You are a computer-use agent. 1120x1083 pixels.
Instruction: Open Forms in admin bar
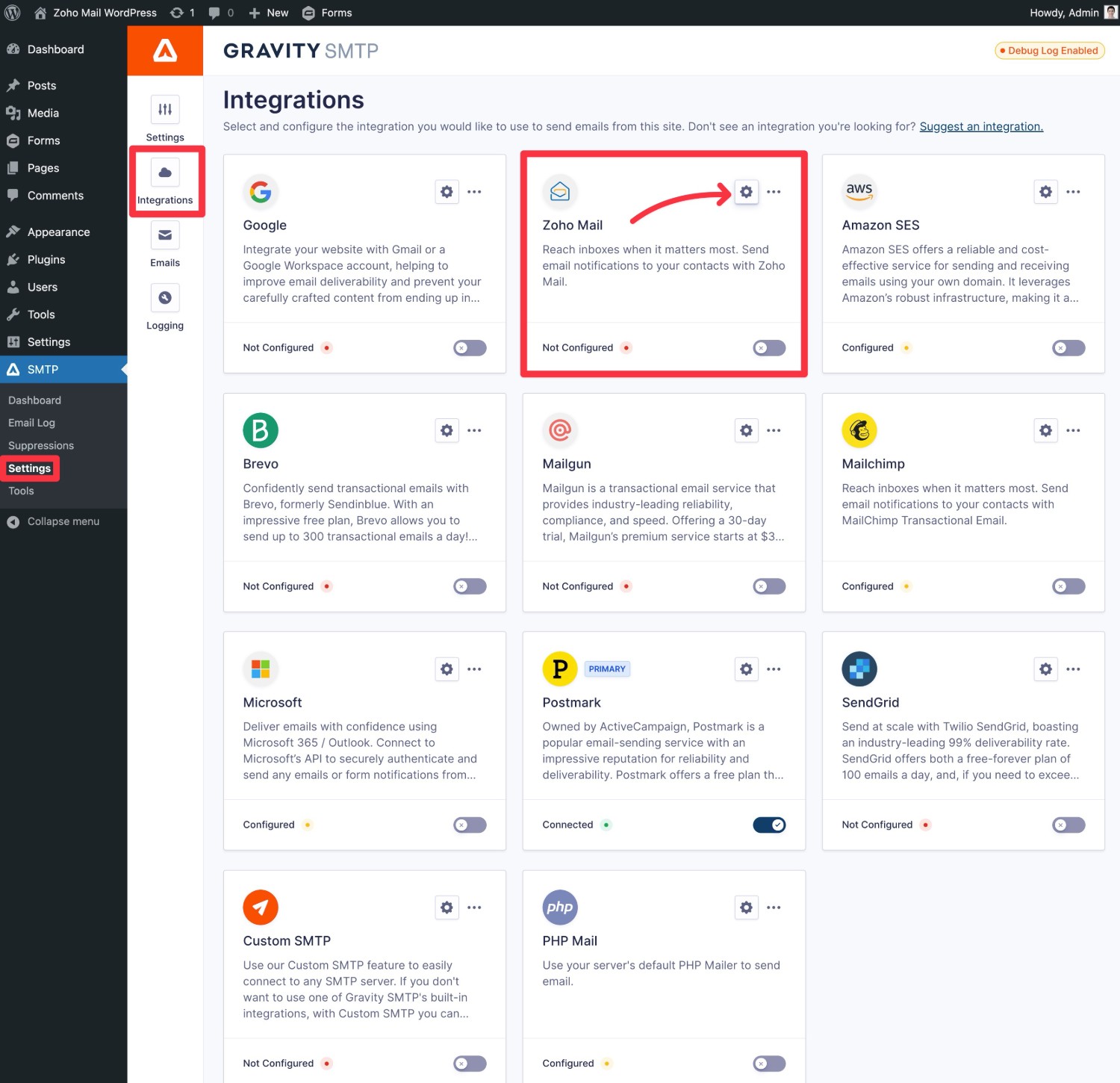[x=327, y=13]
